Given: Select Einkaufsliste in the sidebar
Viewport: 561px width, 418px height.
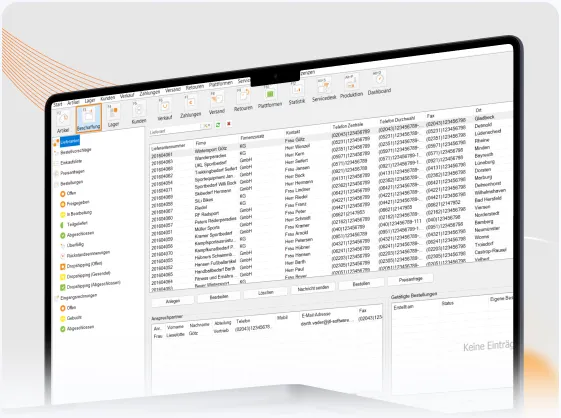Looking at the screenshot, I should tap(71, 162).
